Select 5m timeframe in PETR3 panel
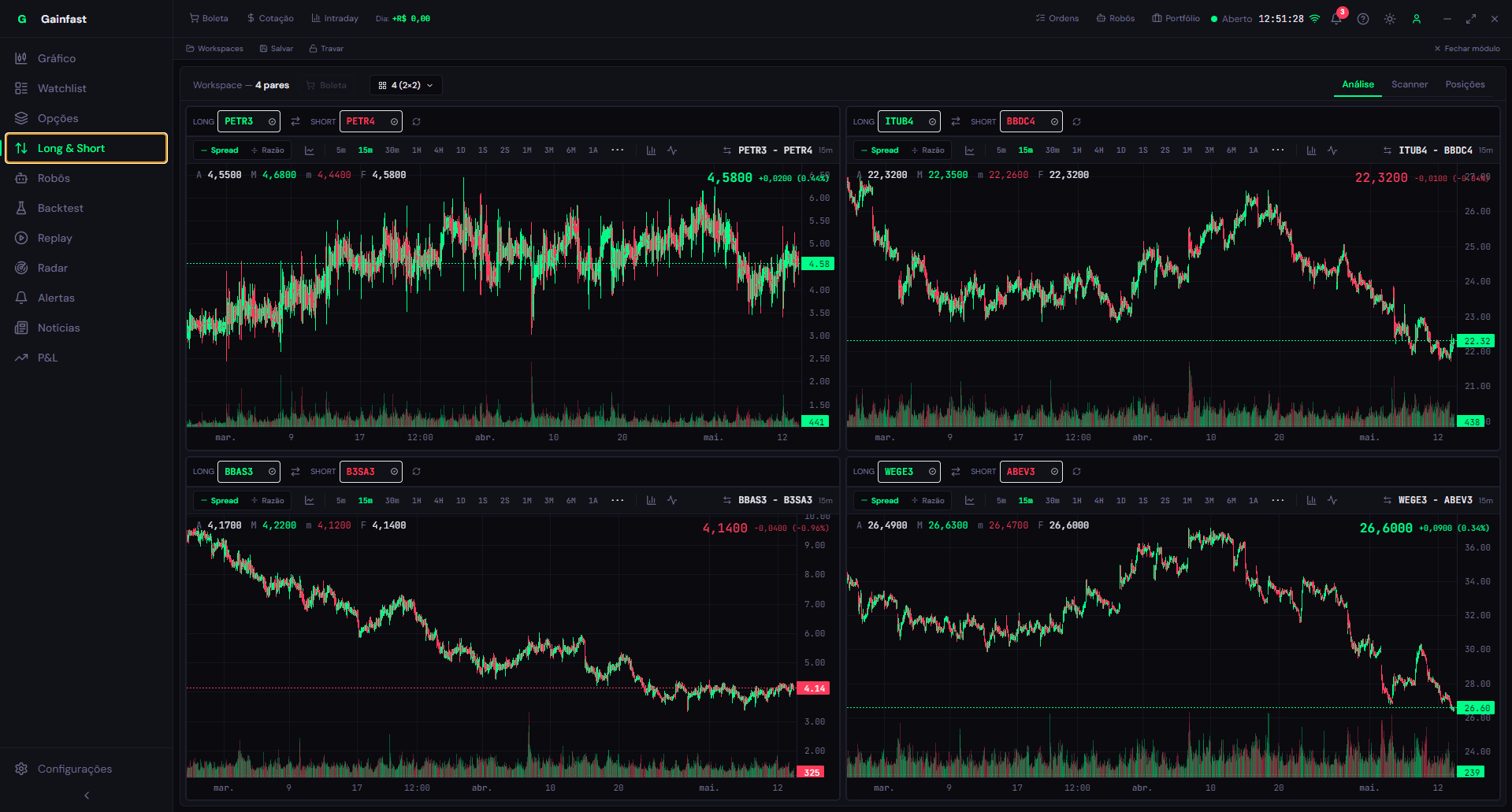 pos(341,150)
